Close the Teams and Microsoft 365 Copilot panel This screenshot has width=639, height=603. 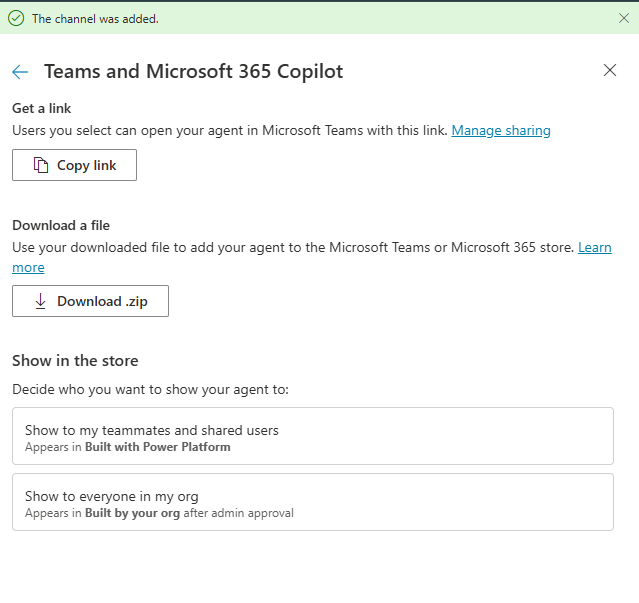click(610, 70)
